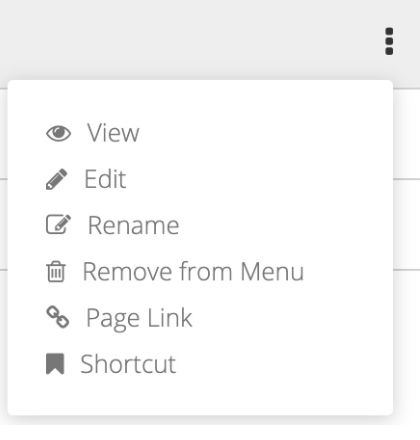Click blank popup area right of Rename
This screenshot has width=420, height=440.
click(283, 225)
